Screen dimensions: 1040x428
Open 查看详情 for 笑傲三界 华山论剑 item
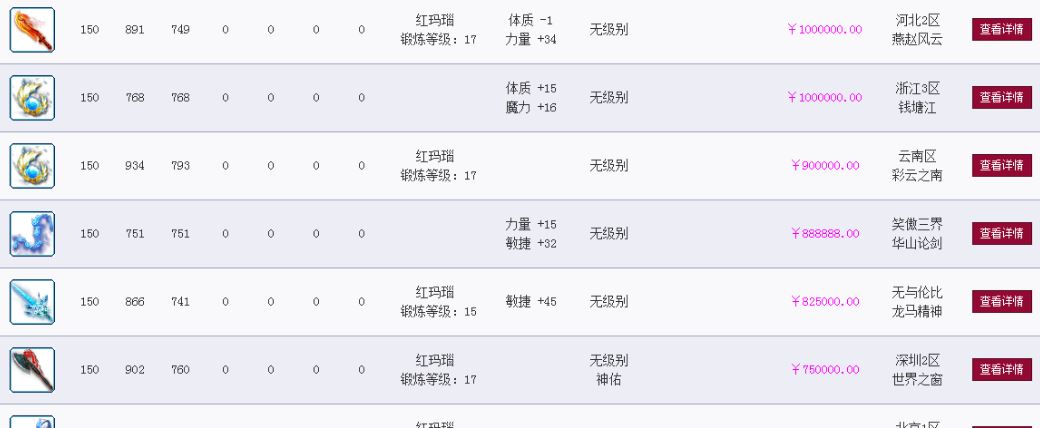(1002, 234)
